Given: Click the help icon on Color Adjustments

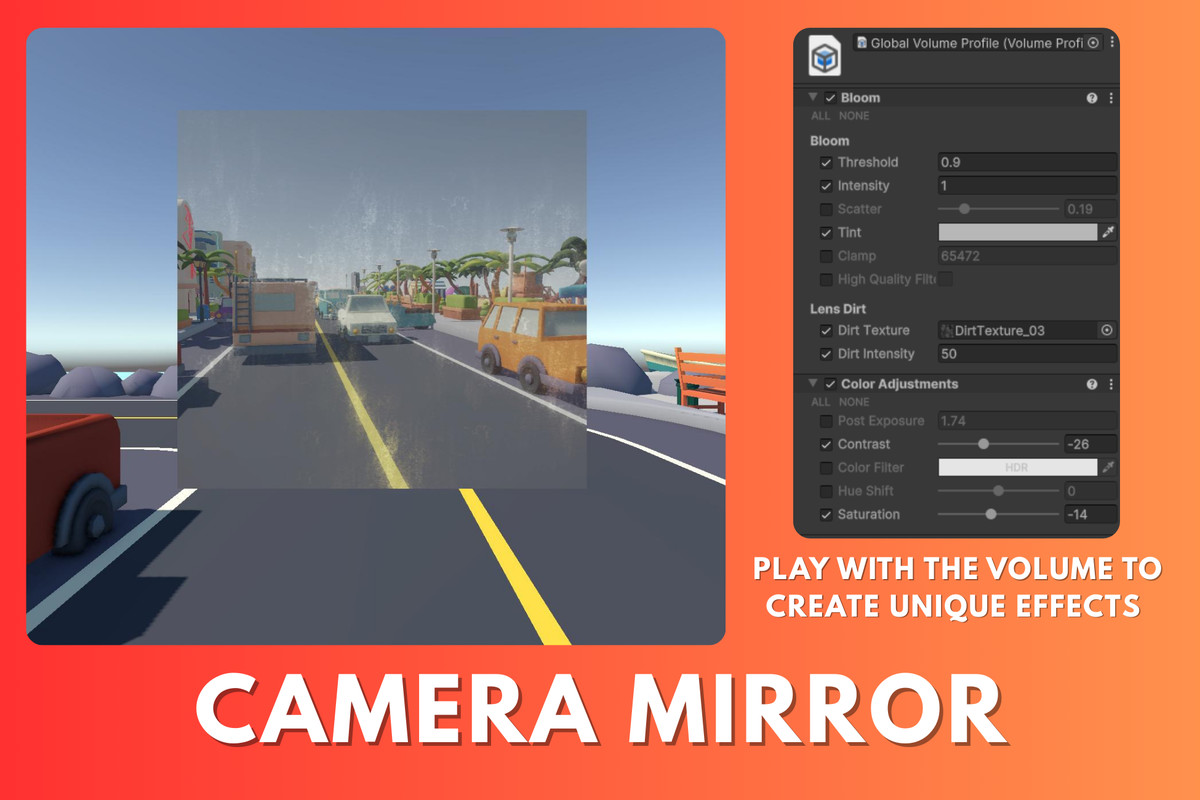Looking at the screenshot, I should pos(1091,384).
